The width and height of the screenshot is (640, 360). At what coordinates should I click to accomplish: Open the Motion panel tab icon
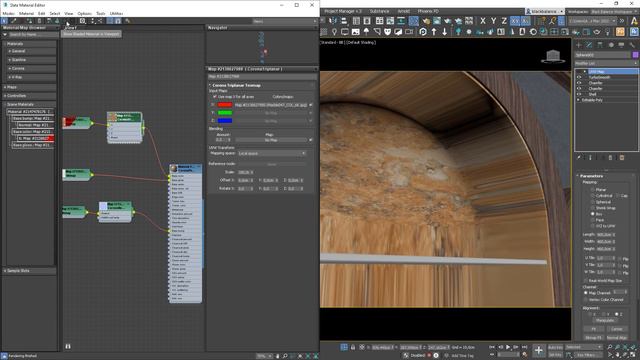pyautogui.click(x=611, y=45)
